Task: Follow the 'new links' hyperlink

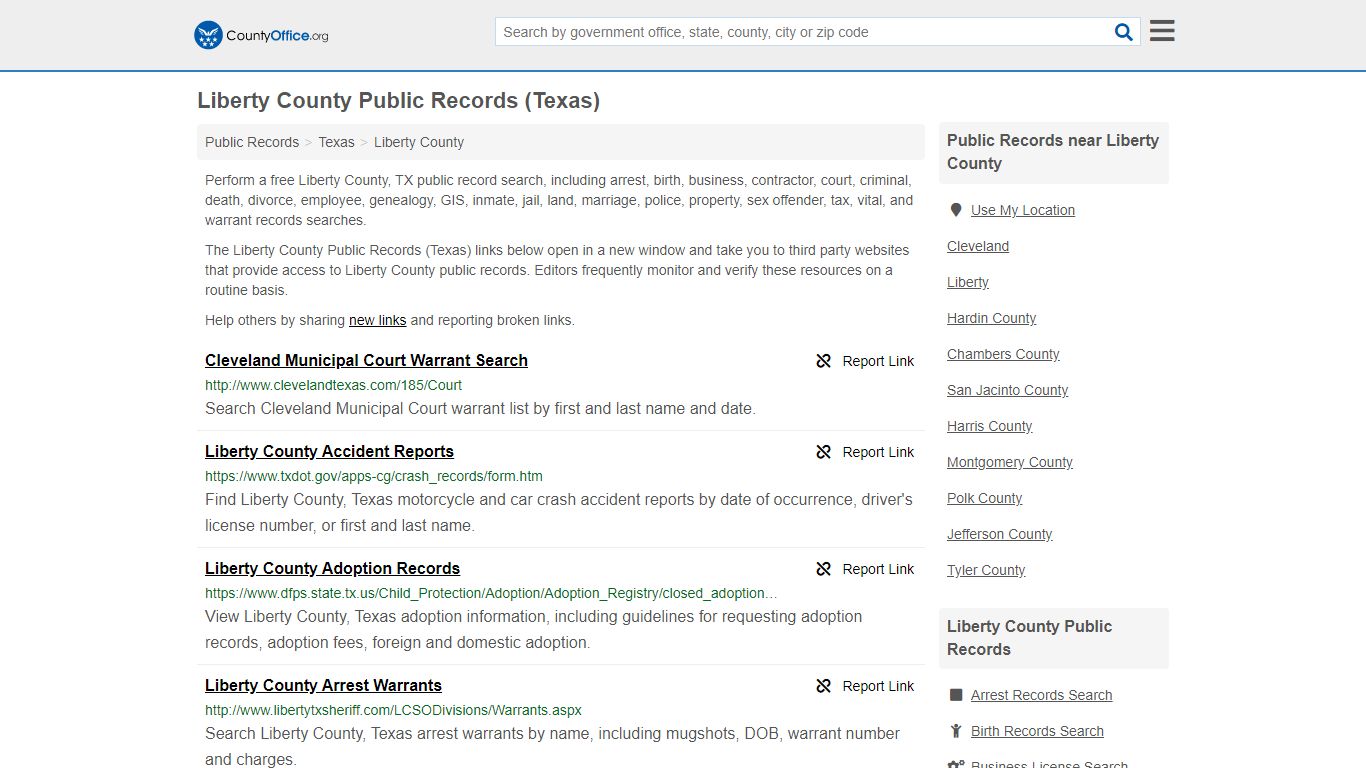Action: [x=377, y=320]
